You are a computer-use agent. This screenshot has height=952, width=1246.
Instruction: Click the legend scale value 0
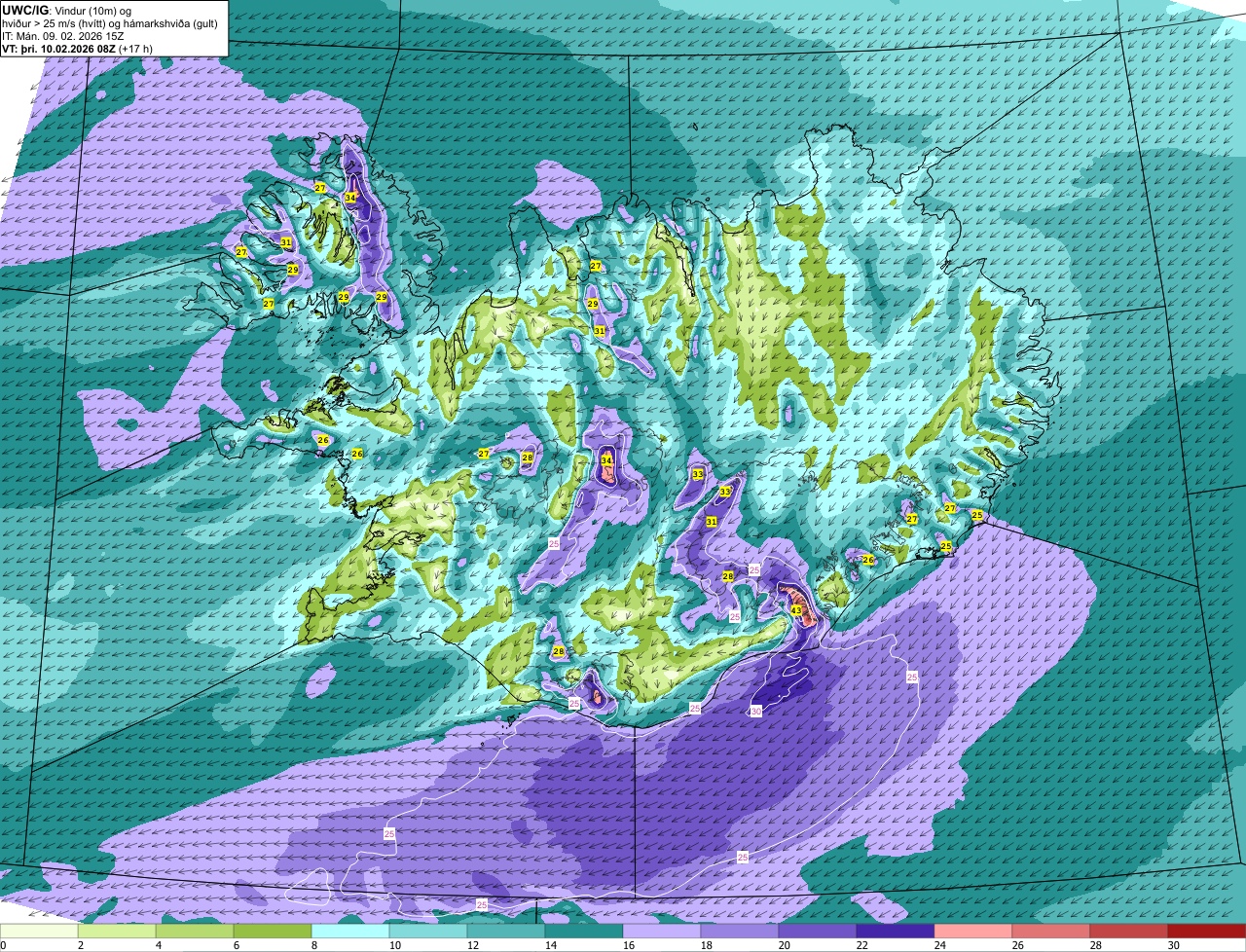click(x=3, y=945)
